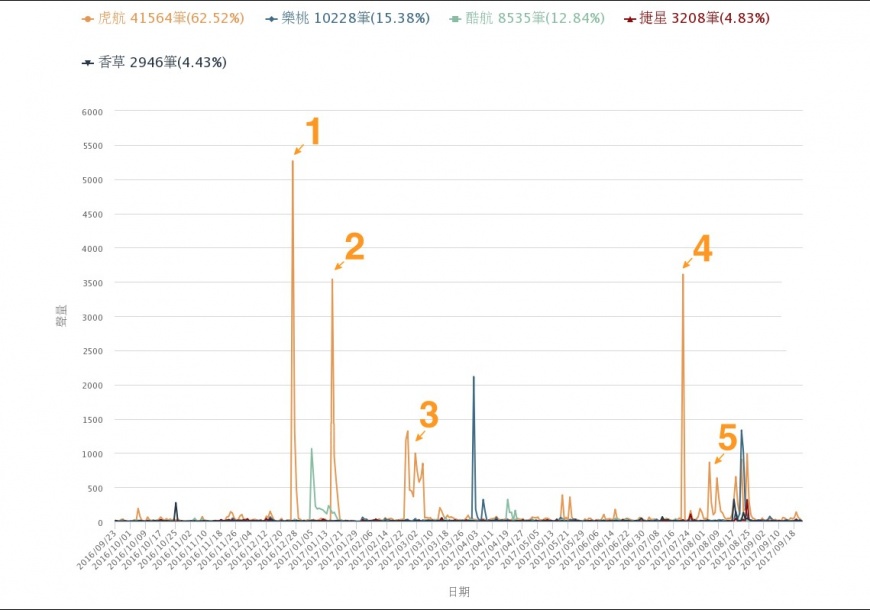Viewport: 870px width, 610px height.
Task: Click the green square marker beside 酷航
Action: click(456, 19)
